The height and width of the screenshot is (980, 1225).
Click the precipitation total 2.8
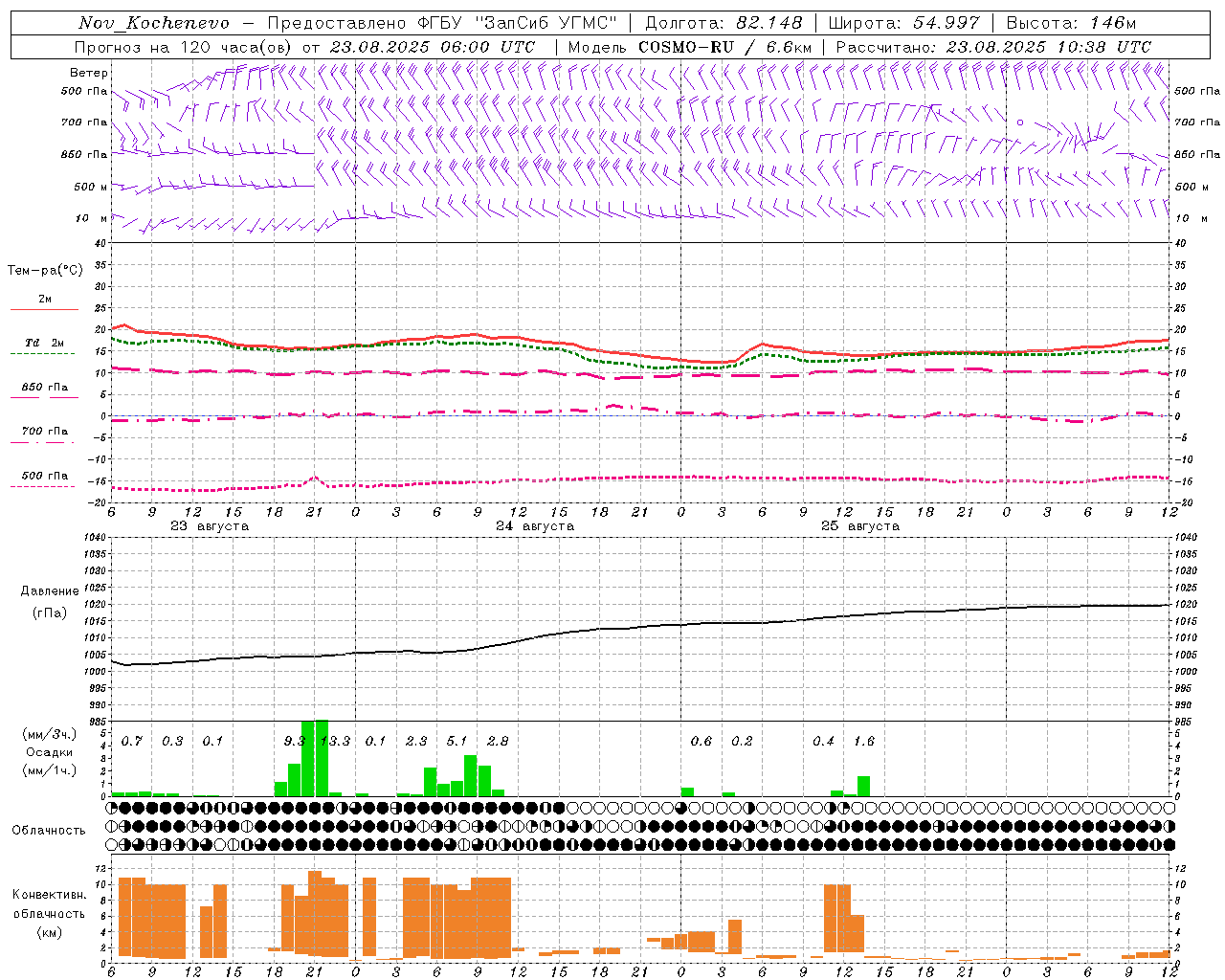[x=498, y=741]
